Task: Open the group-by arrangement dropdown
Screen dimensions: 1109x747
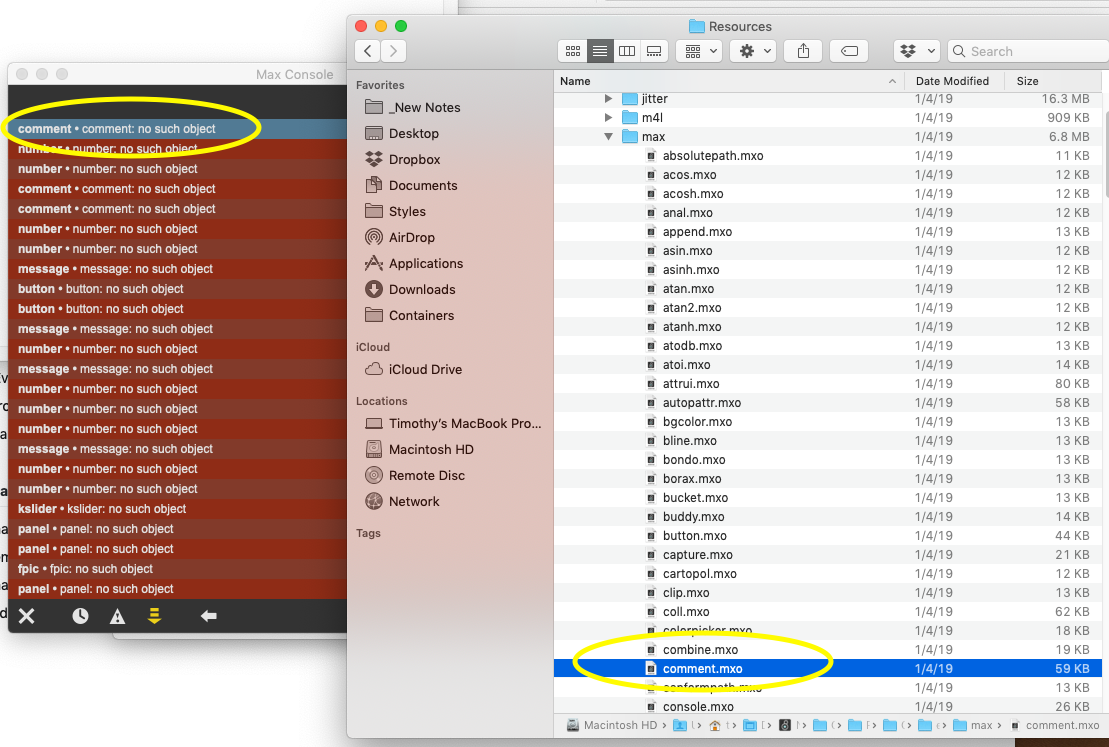Action: (x=699, y=51)
